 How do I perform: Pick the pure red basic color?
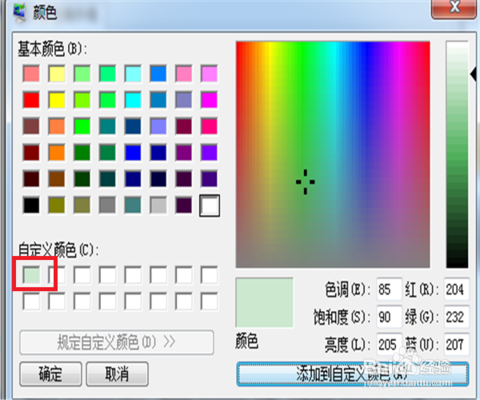[31, 100]
